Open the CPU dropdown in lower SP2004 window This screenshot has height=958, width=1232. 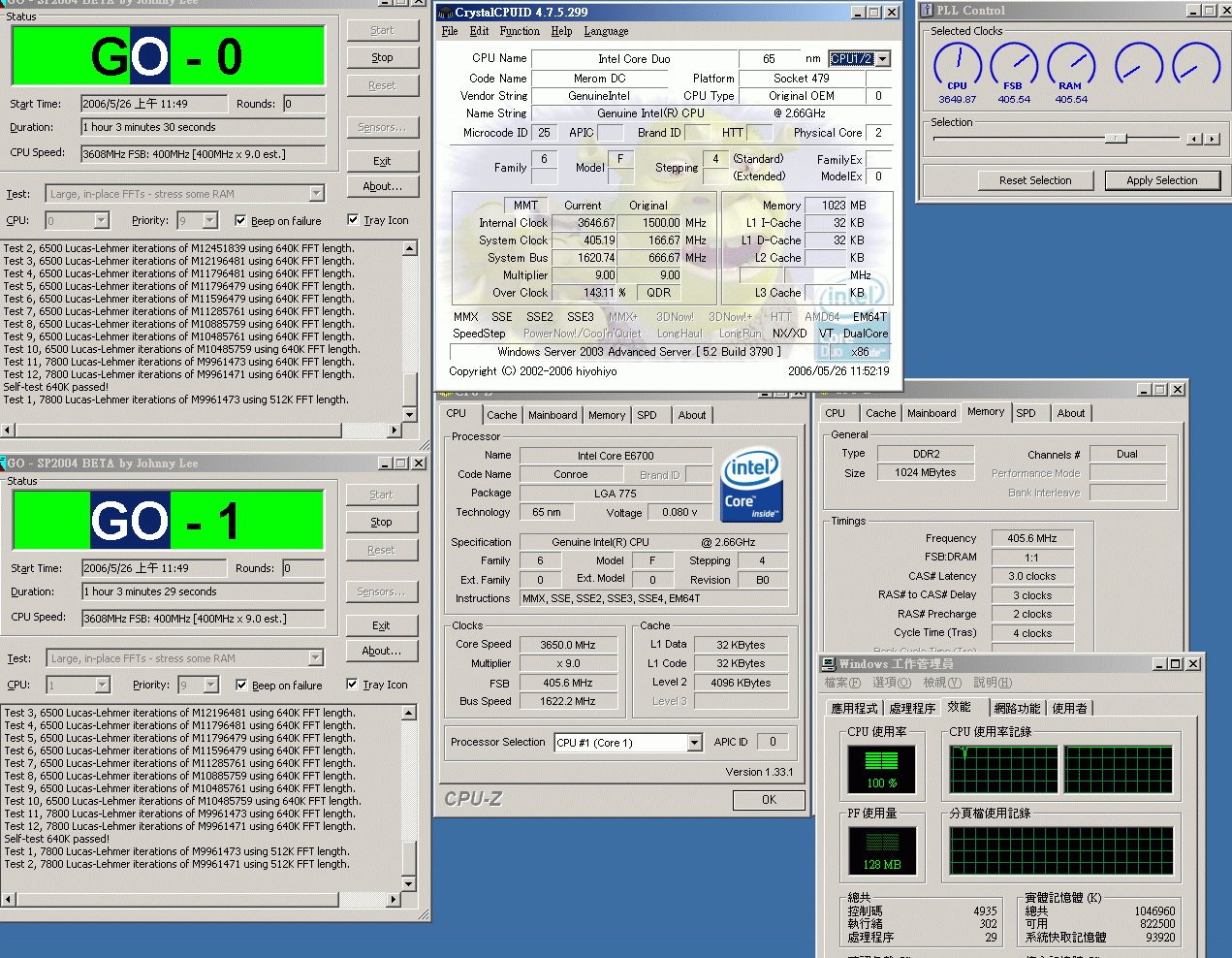pyautogui.click(x=102, y=686)
